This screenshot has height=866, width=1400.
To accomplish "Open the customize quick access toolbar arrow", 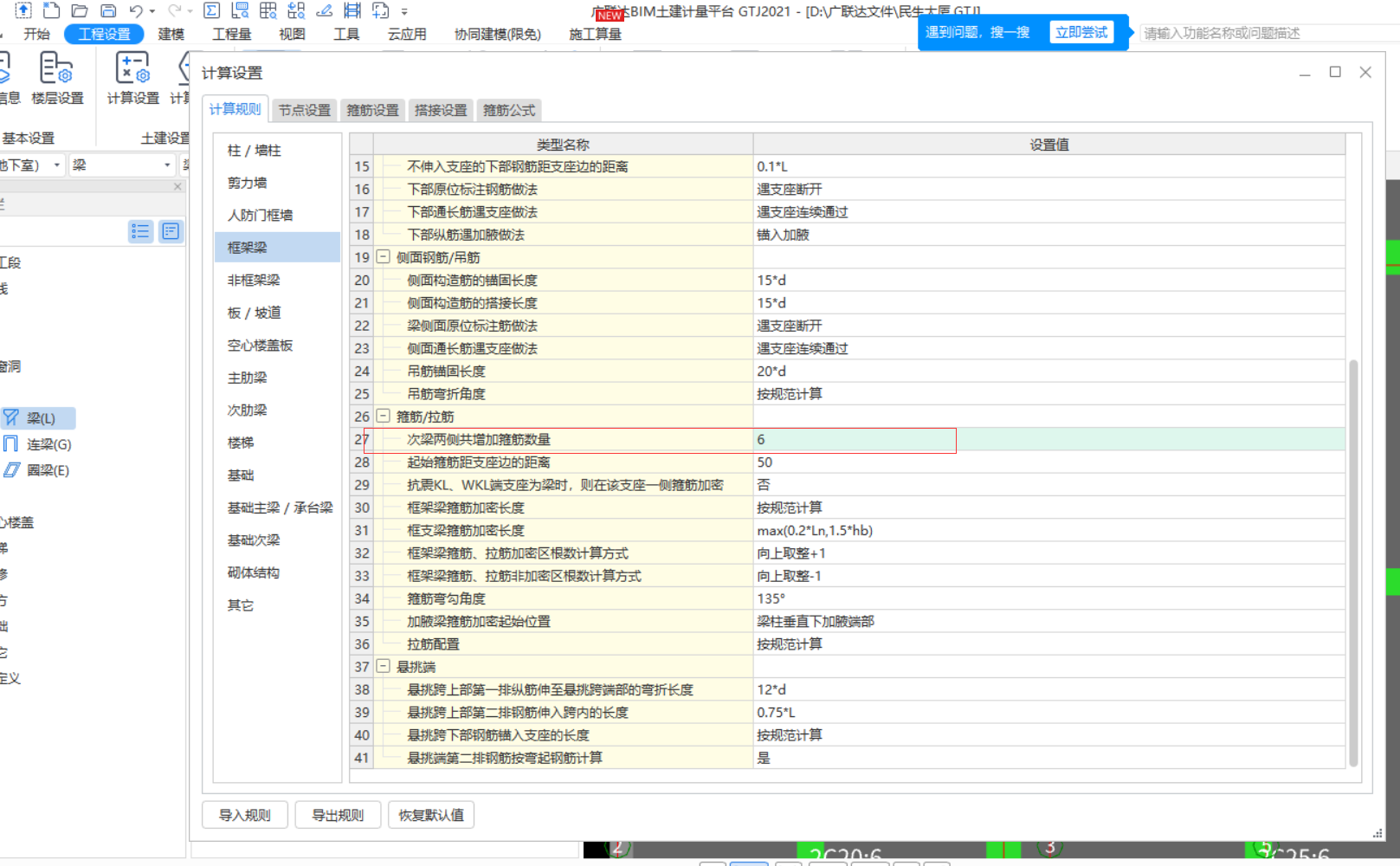I will 404,11.
